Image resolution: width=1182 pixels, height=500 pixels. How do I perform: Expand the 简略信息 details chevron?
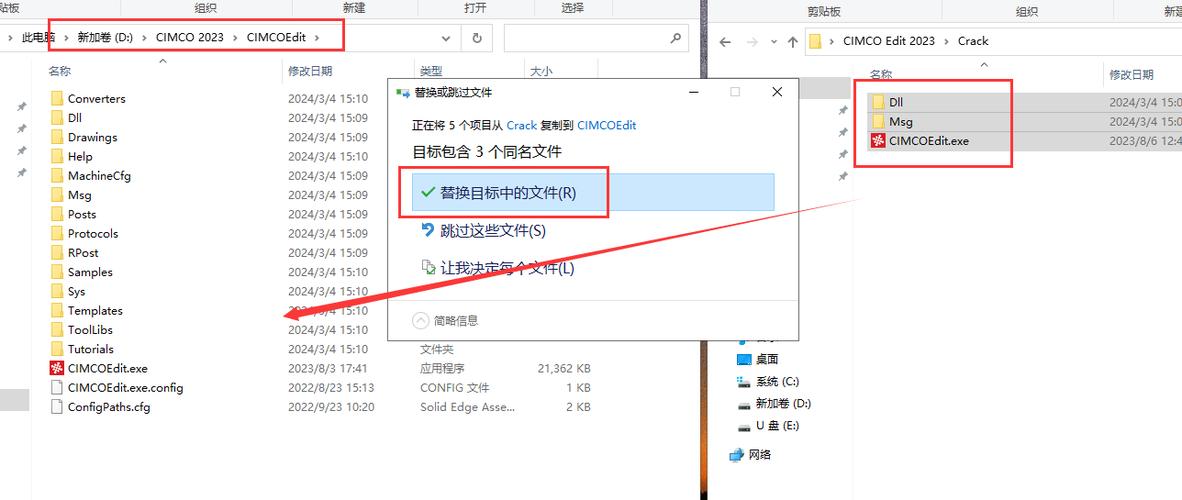(x=420, y=321)
